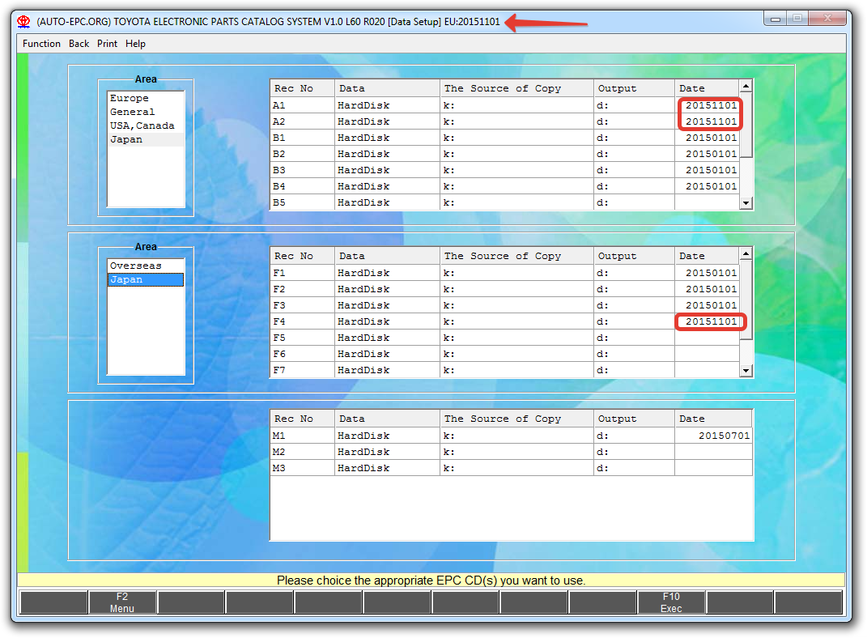Click the A1 date value 20151101
Viewport: 867px width, 638px height.
click(711, 105)
